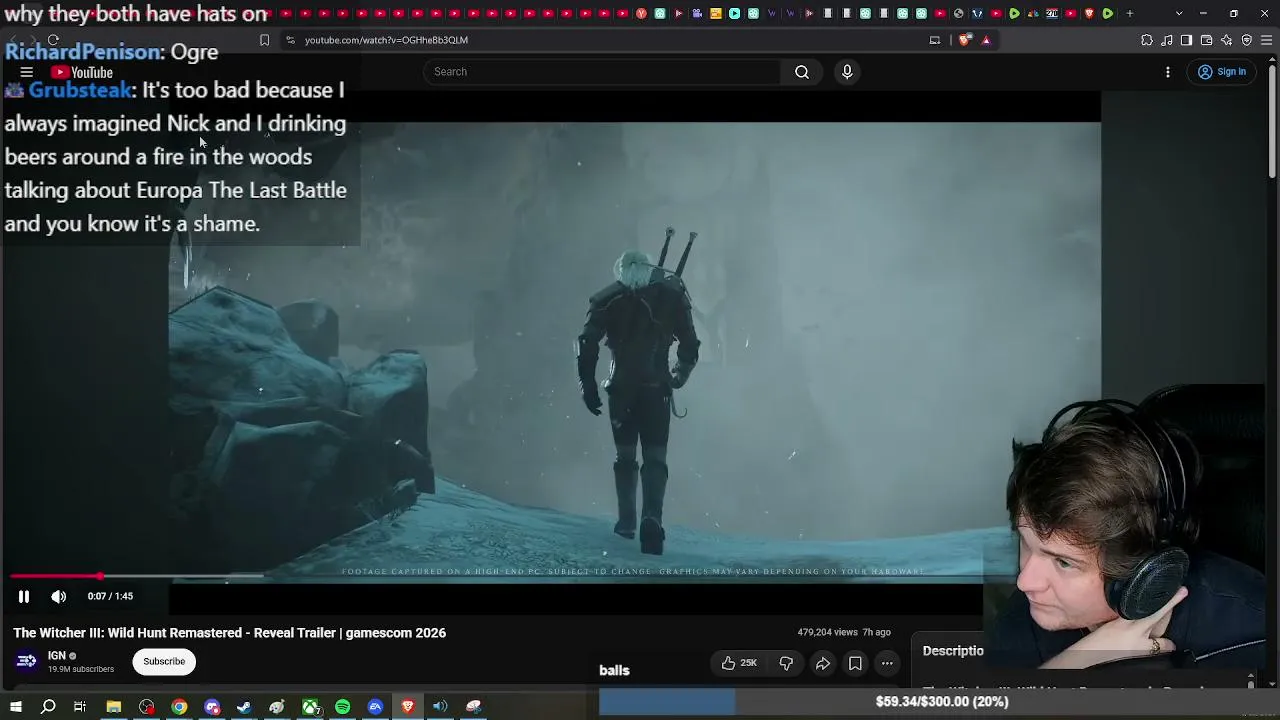Open Windows taskbar search
This screenshot has height=720, width=1280.
pyautogui.click(x=48, y=707)
